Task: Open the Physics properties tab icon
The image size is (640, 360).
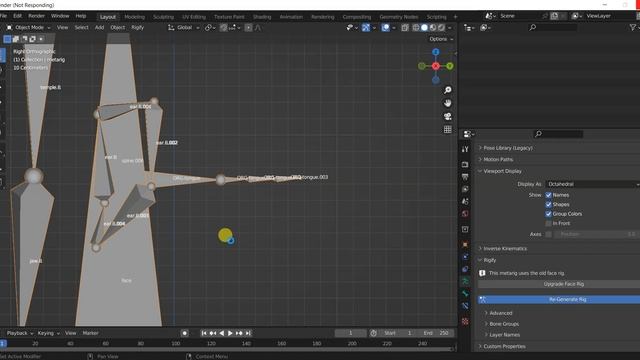Action: pyautogui.click(x=465, y=257)
